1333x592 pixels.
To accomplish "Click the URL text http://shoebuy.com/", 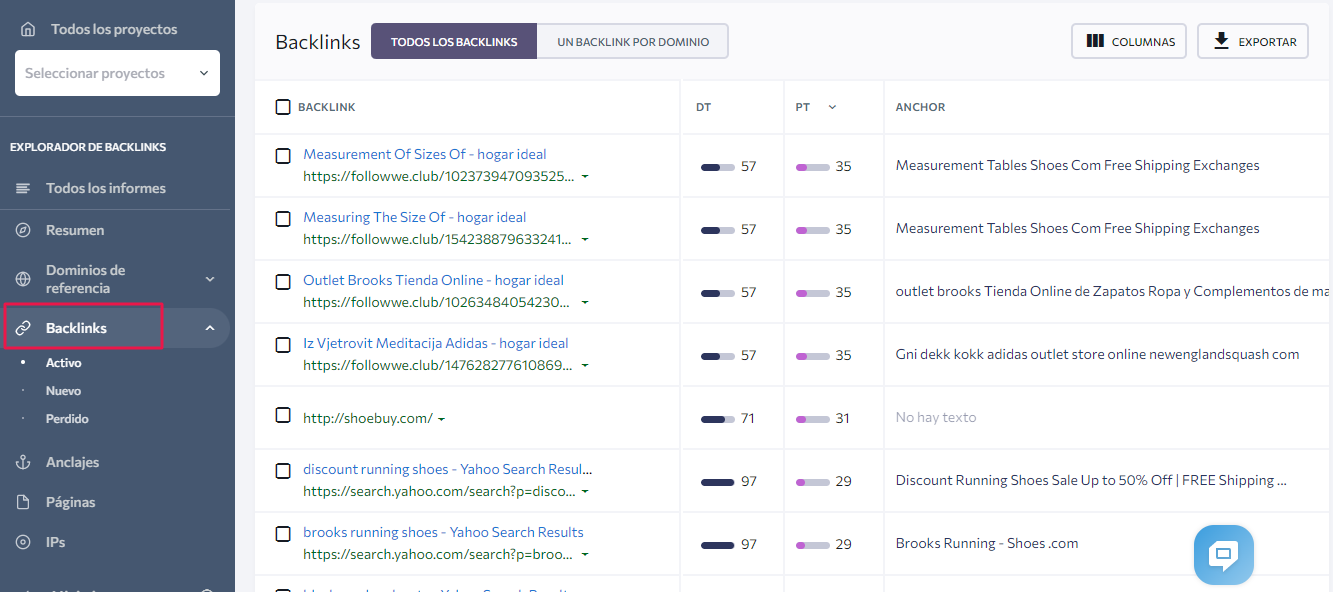I will 368,418.
